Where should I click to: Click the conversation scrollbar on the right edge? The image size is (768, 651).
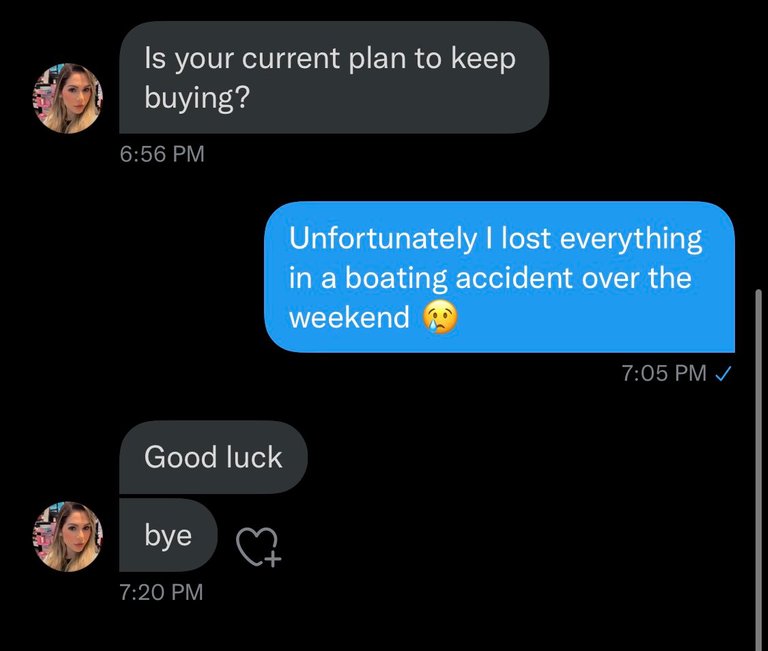759,469
